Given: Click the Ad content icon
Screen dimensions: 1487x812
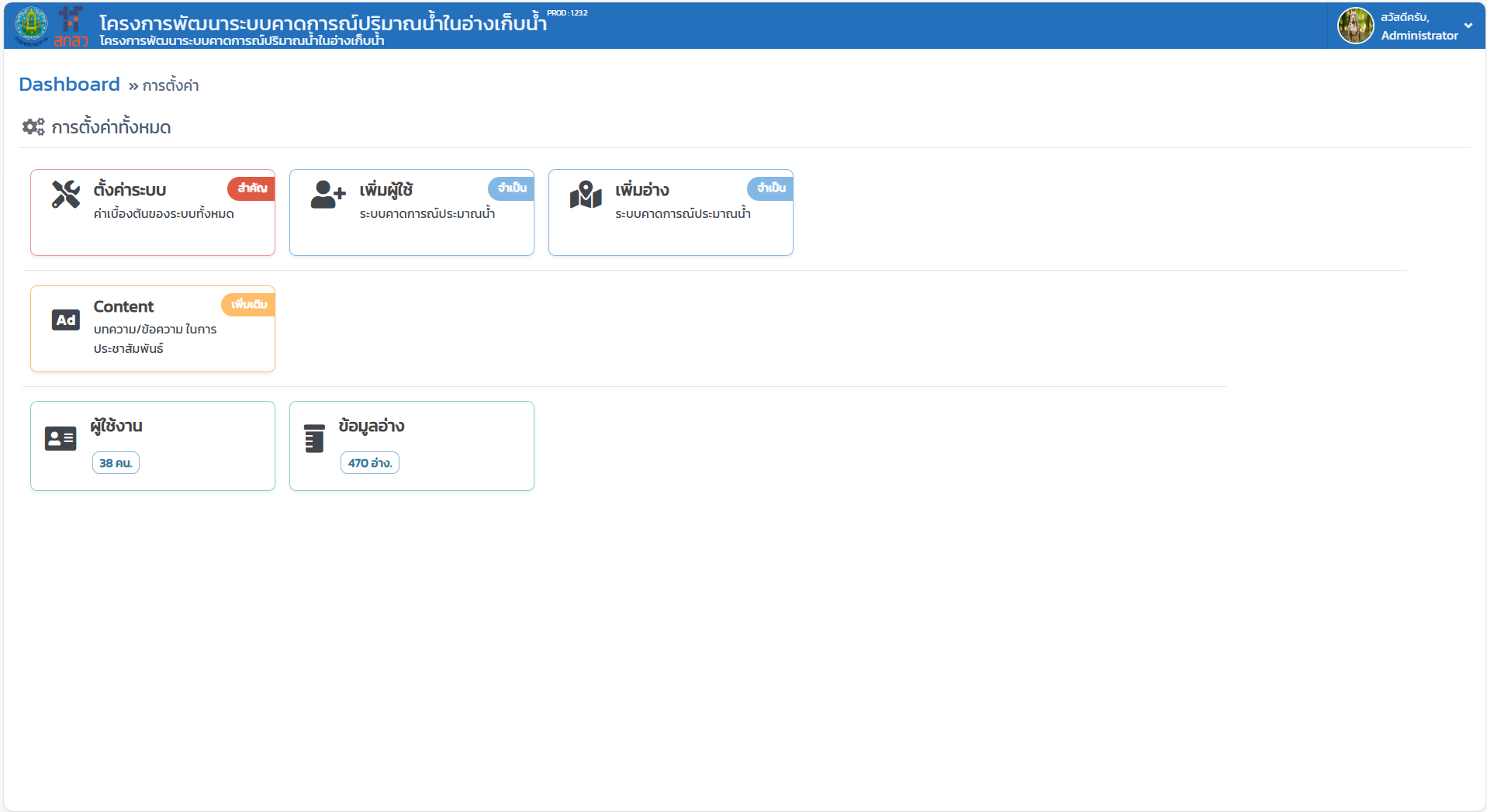Looking at the screenshot, I should 66,320.
